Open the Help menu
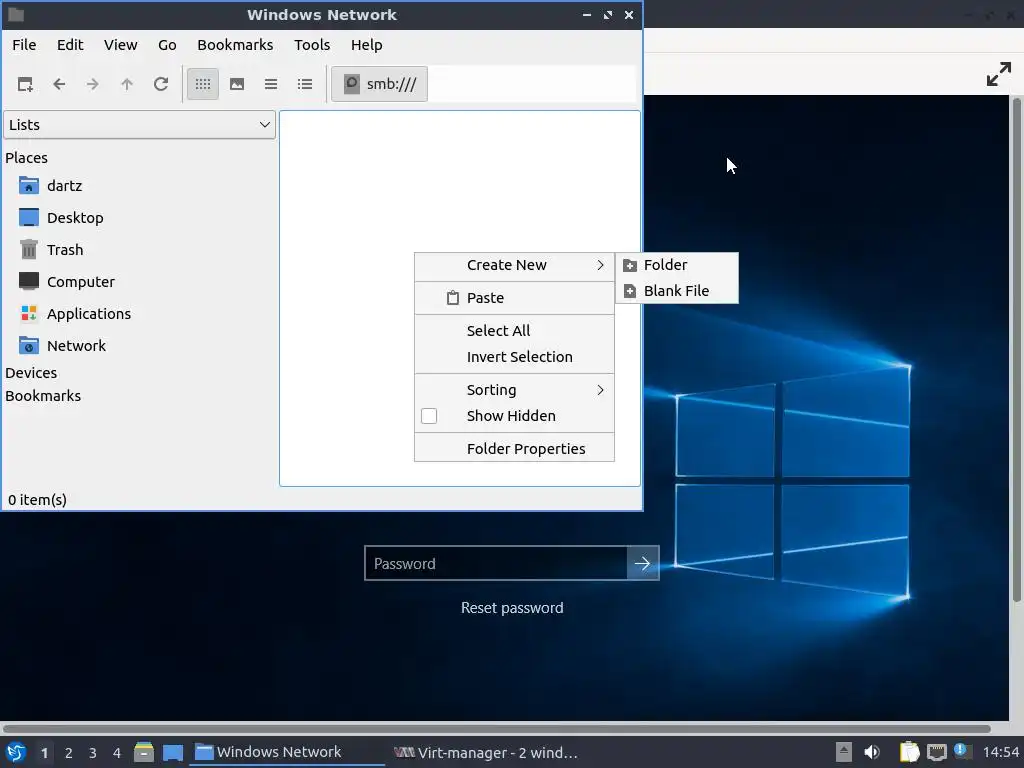The image size is (1024, 768). [366, 45]
